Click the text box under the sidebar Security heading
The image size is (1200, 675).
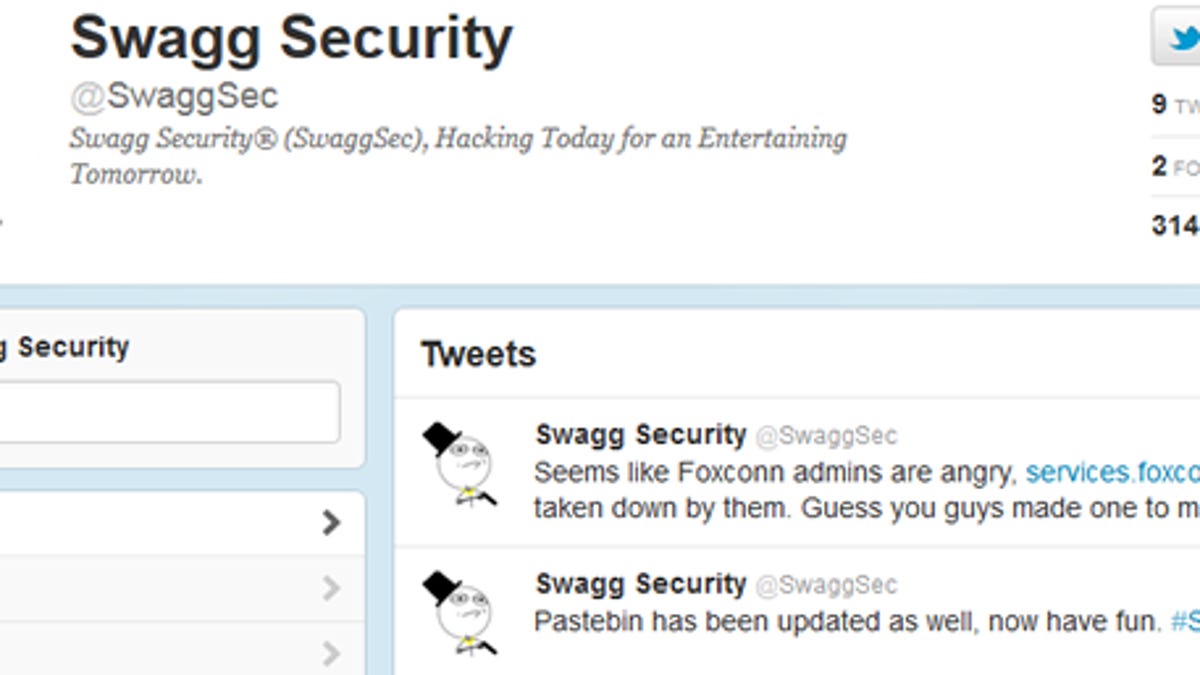point(168,411)
